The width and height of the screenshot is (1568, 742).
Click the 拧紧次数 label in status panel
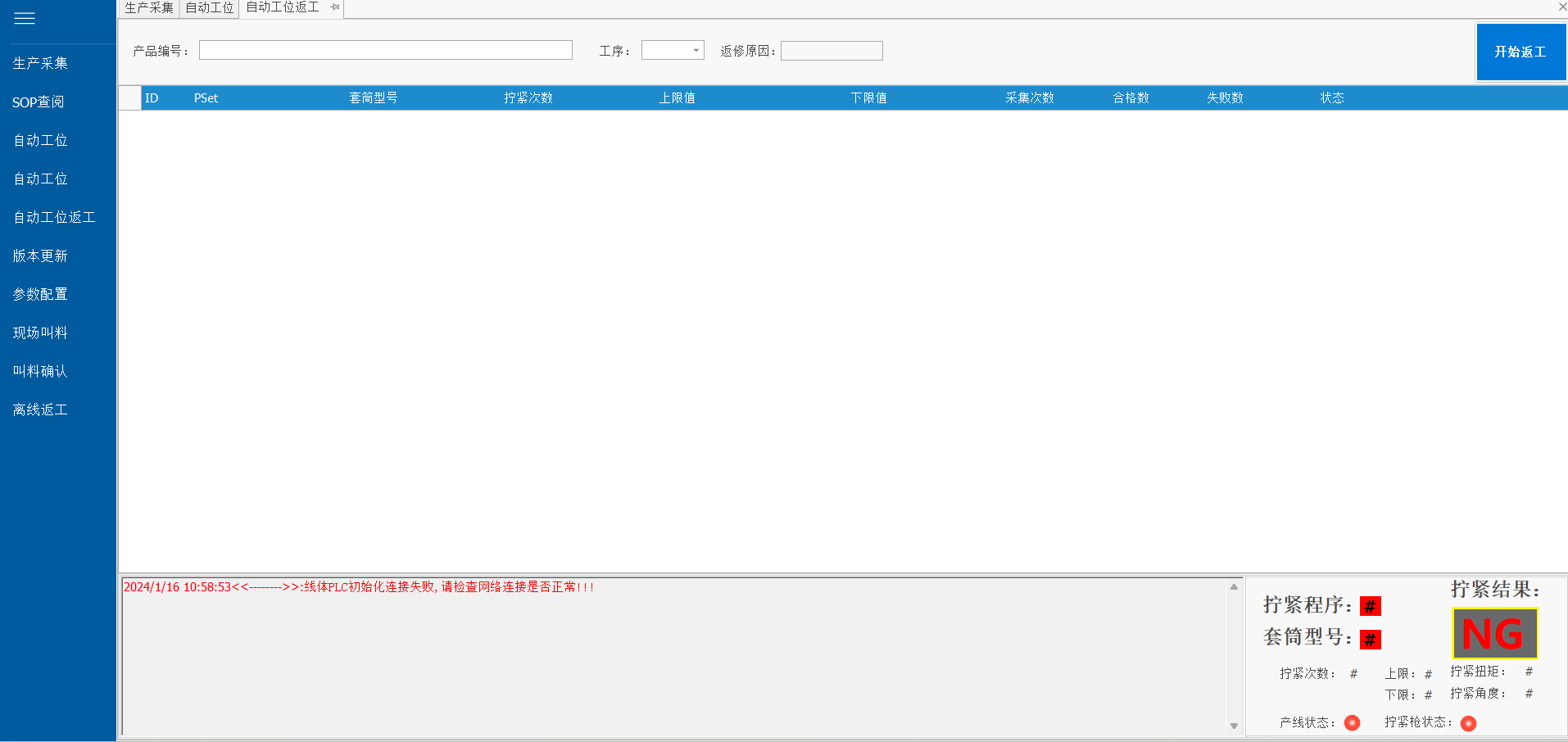tap(1308, 674)
